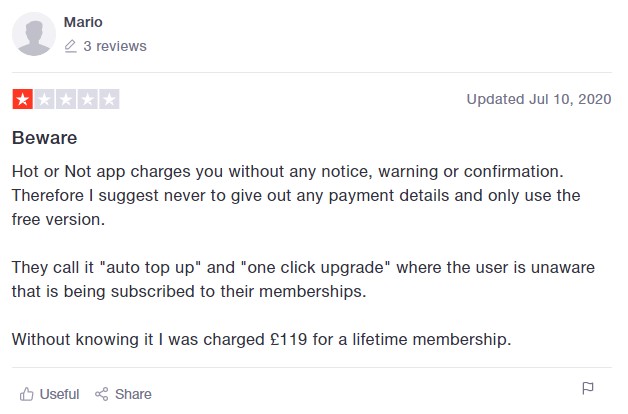Click the share network icon
628x414 pixels.
point(101,394)
